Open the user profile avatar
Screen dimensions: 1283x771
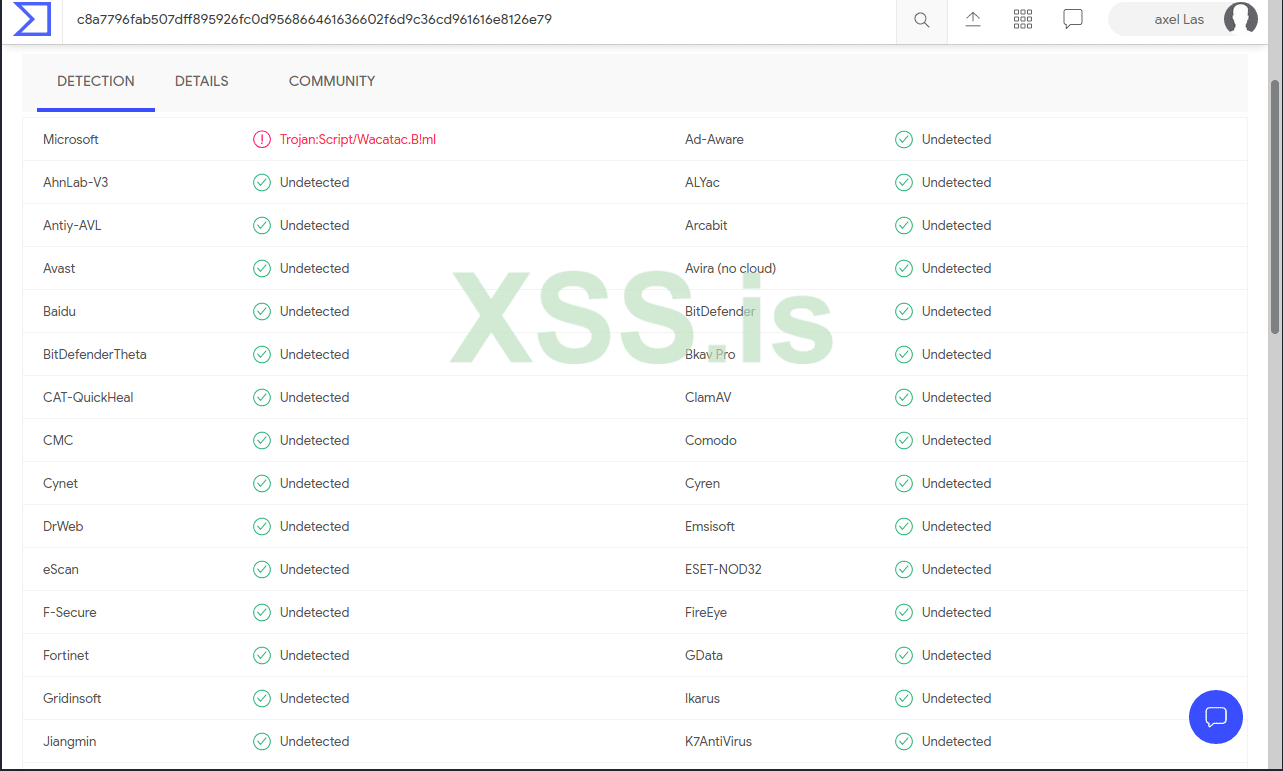click(1241, 19)
